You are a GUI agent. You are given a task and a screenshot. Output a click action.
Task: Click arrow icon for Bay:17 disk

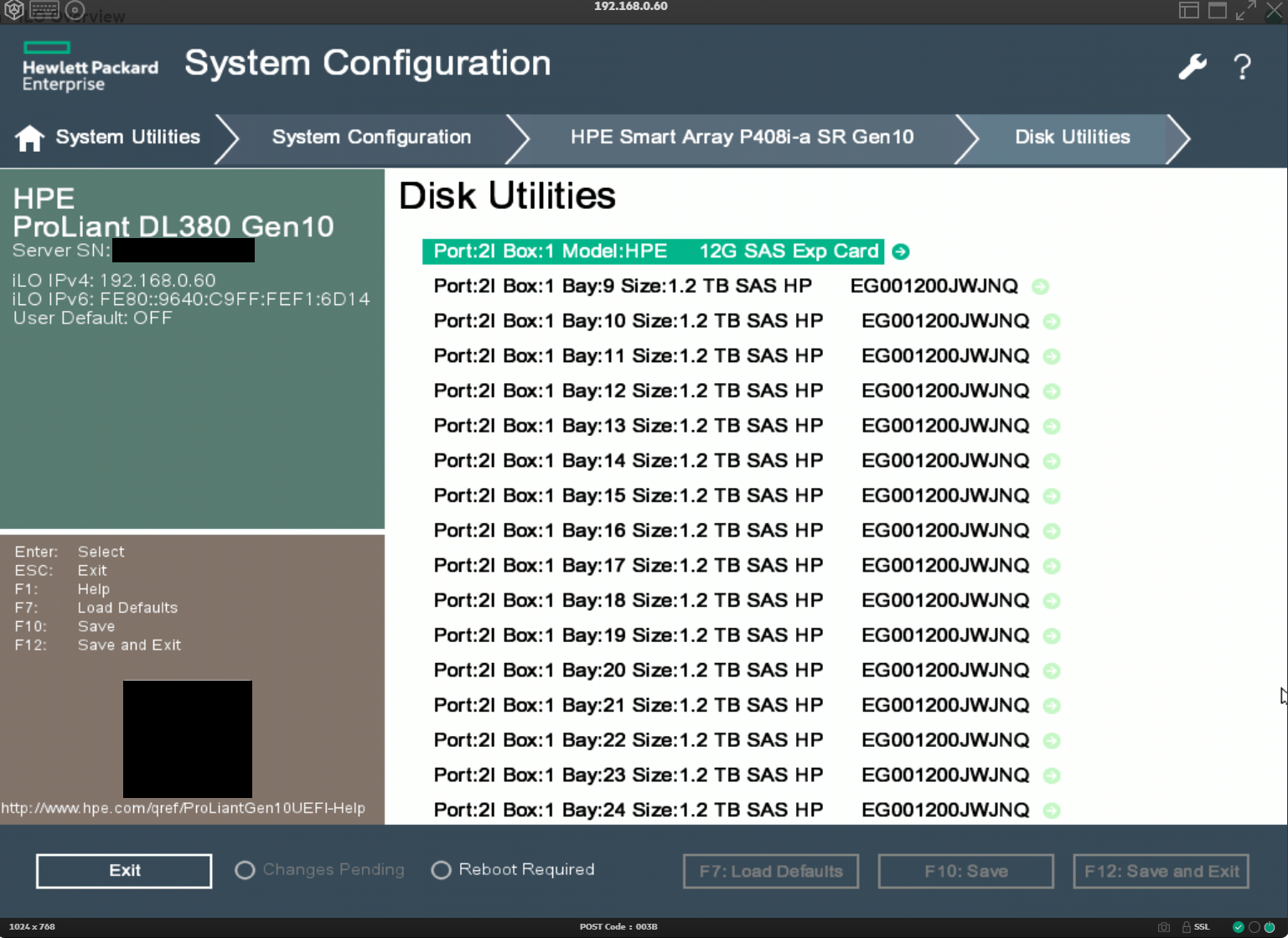[1052, 566]
